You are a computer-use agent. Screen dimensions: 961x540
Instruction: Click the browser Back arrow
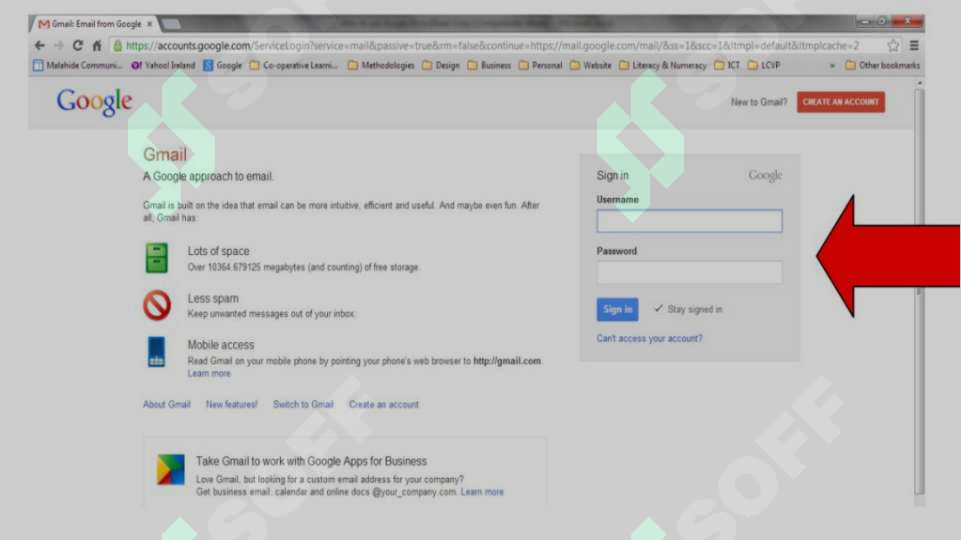[40, 45]
